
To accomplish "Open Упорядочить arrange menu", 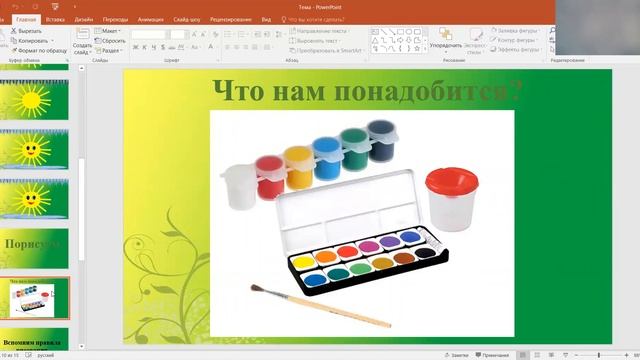I will 446,40.
